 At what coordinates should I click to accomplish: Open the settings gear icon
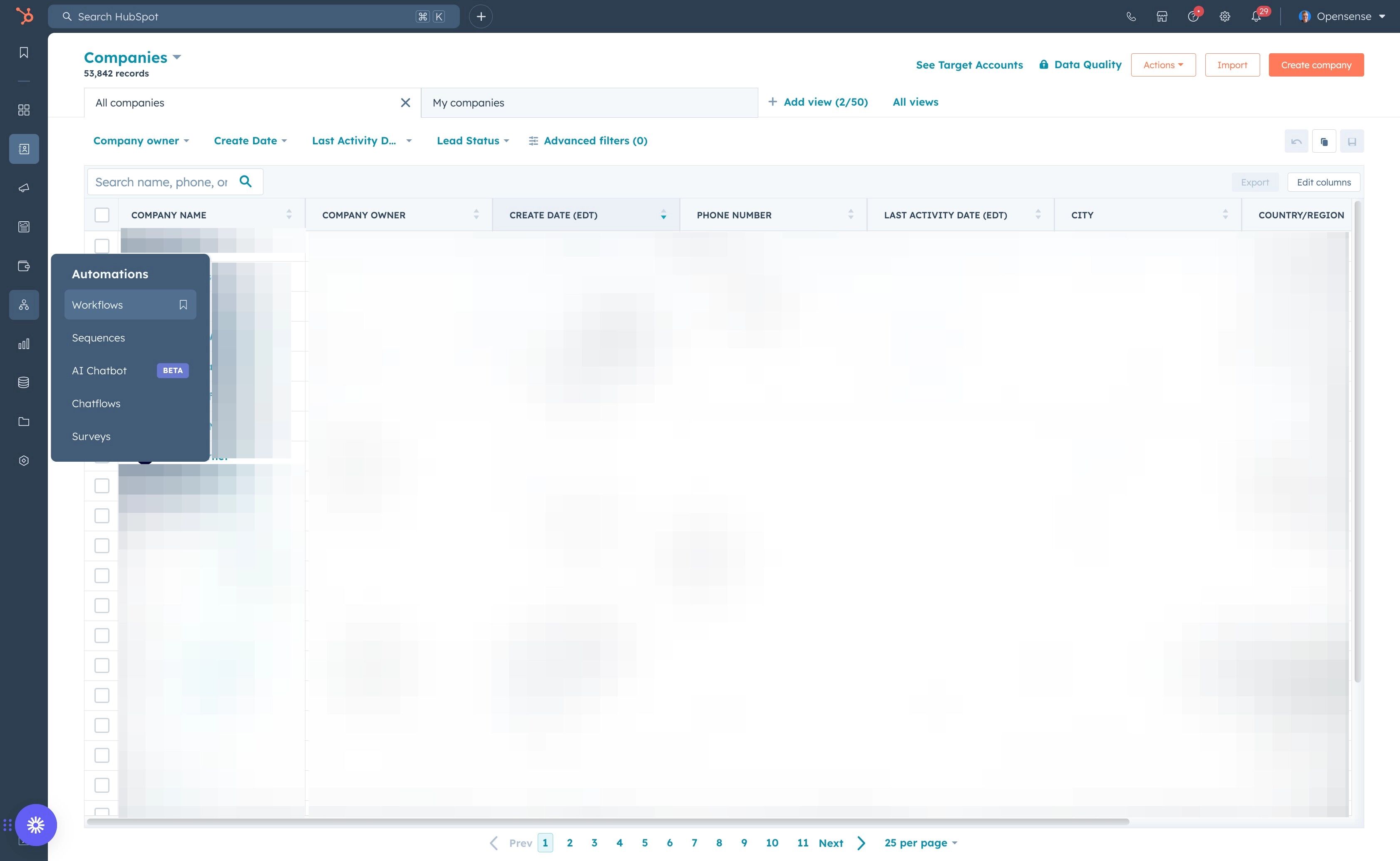point(1224,17)
